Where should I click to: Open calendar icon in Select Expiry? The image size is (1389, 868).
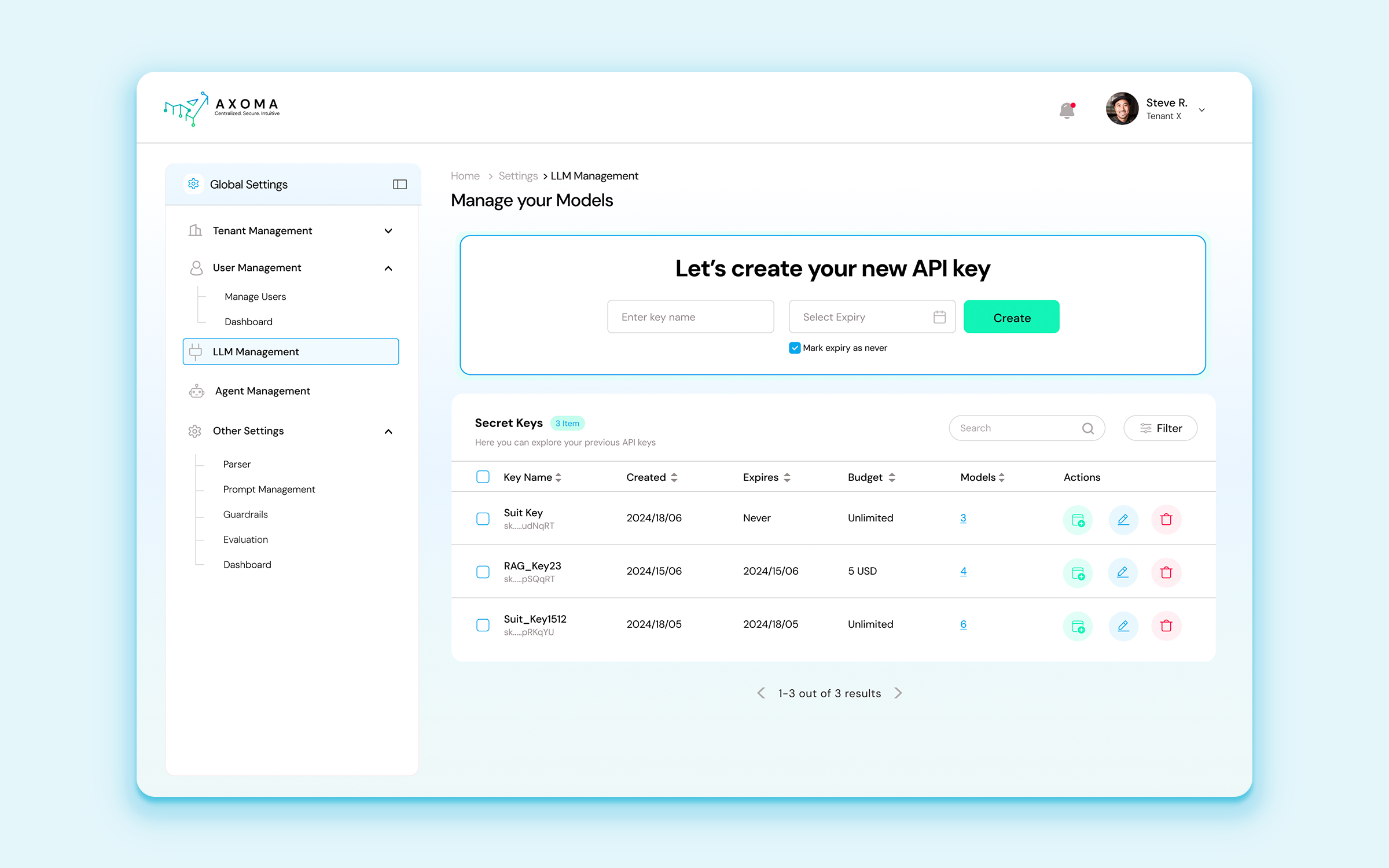[x=939, y=317]
